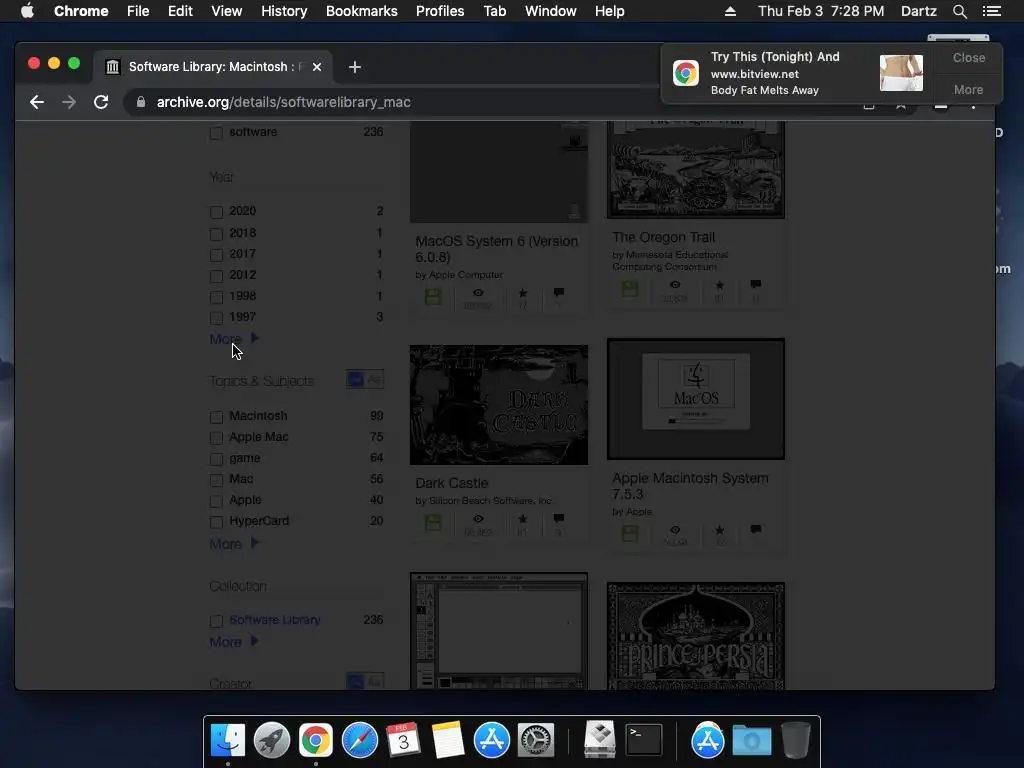Screen dimensions: 1024x768
Task: Open the Window menu
Action: pos(551,11)
